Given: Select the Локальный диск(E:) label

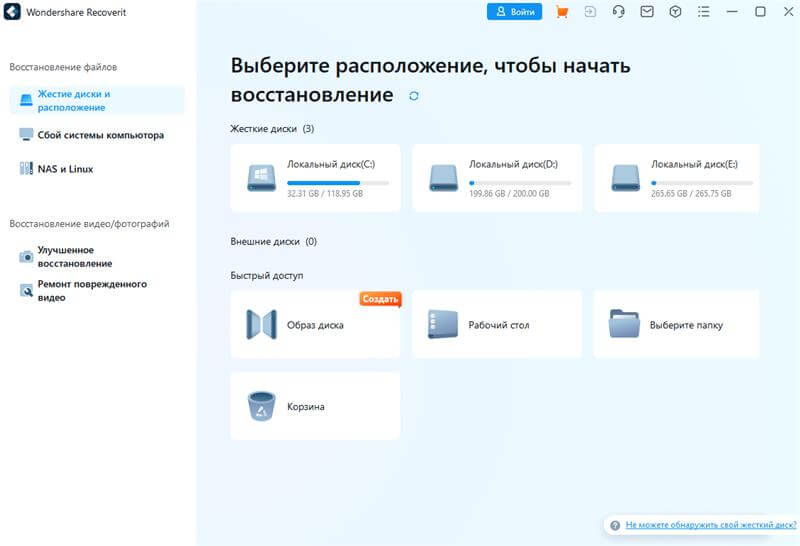Looking at the screenshot, I should (694, 164).
